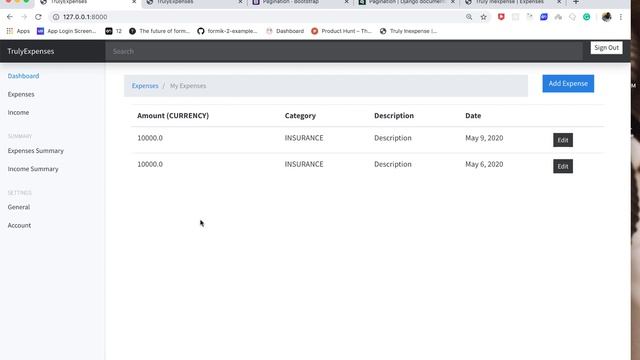The image size is (640, 360).
Task: Edit the May 9, 2020 expense
Action: click(563, 140)
